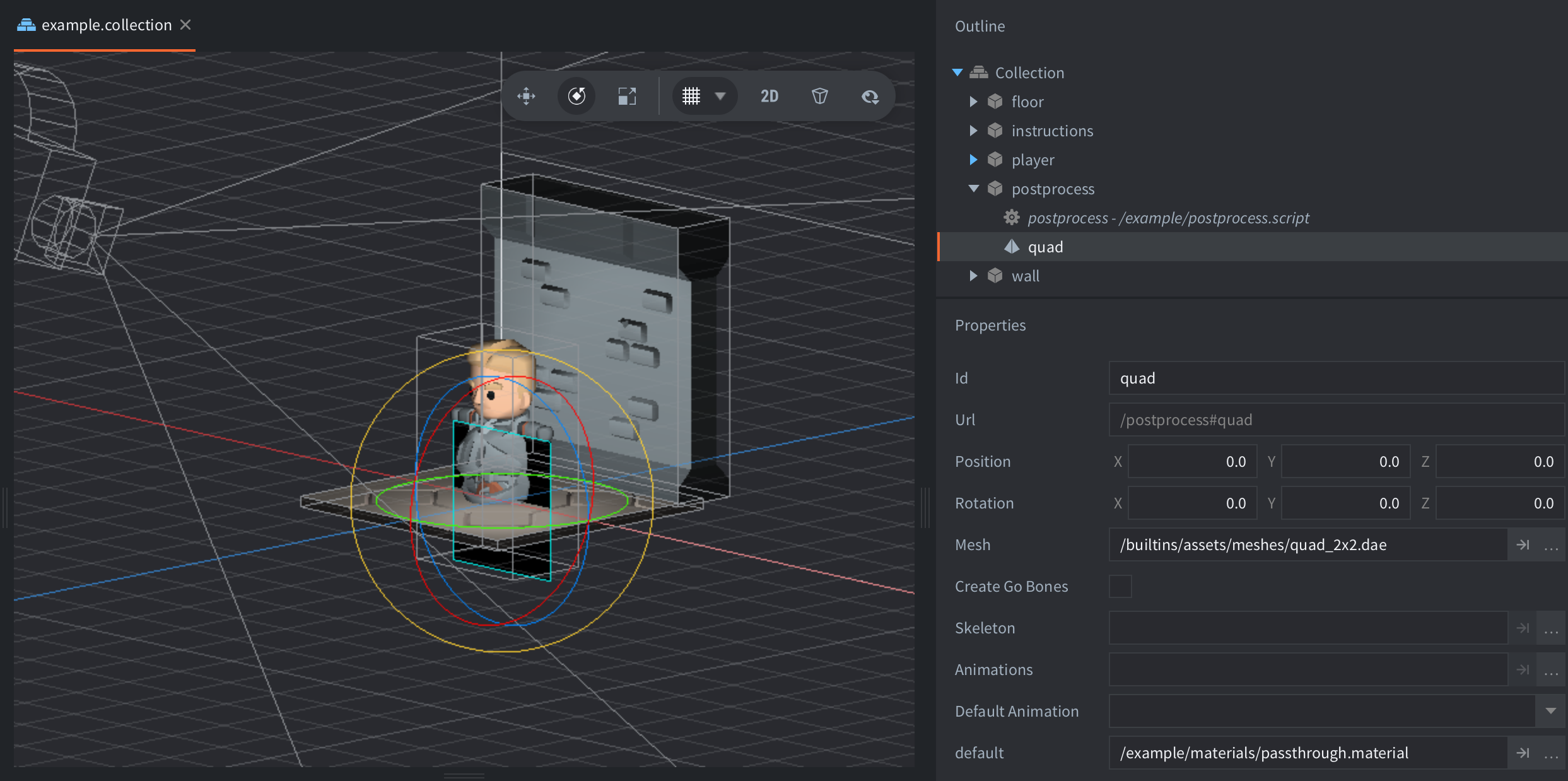Select the Scale tool in viewport toolbar
The width and height of the screenshot is (1568, 781).
pyautogui.click(x=626, y=96)
